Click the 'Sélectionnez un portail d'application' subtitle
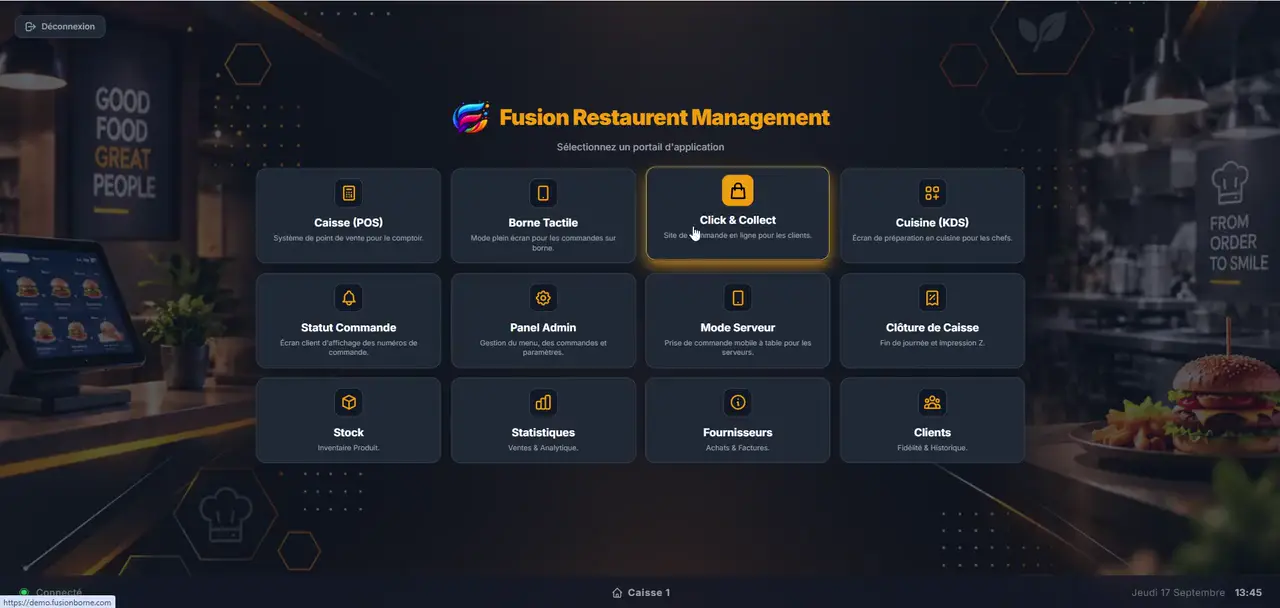Image resolution: width=1280 pixels, height=608 pixels. (640, 147)
